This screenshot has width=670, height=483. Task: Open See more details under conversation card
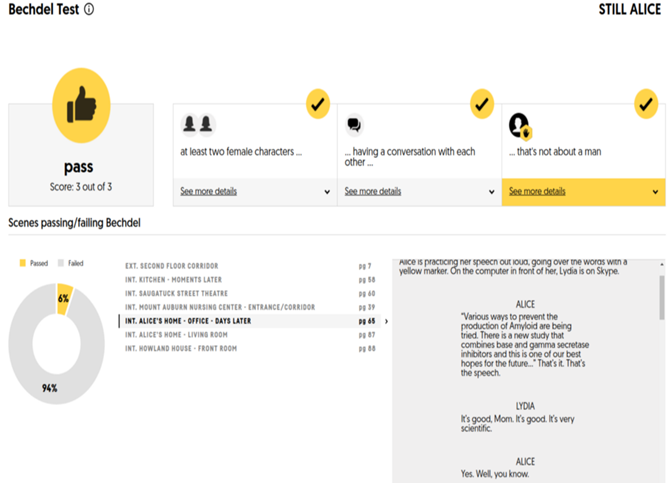coord(373,191)
